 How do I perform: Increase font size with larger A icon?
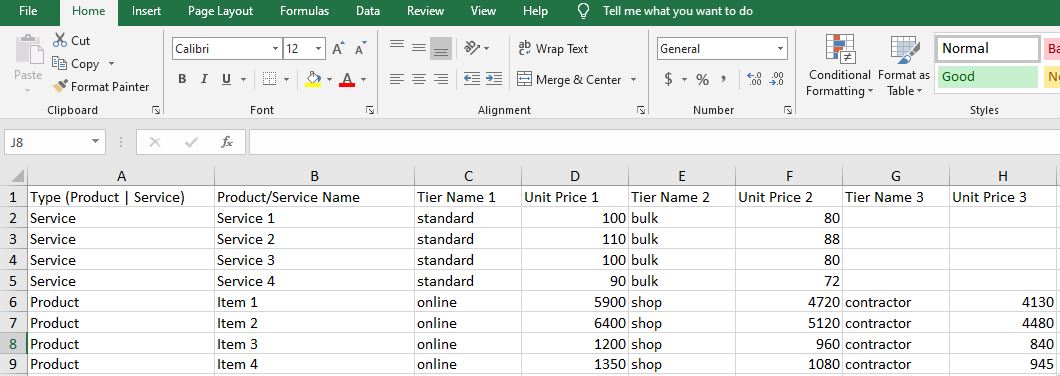coord(339,49)
